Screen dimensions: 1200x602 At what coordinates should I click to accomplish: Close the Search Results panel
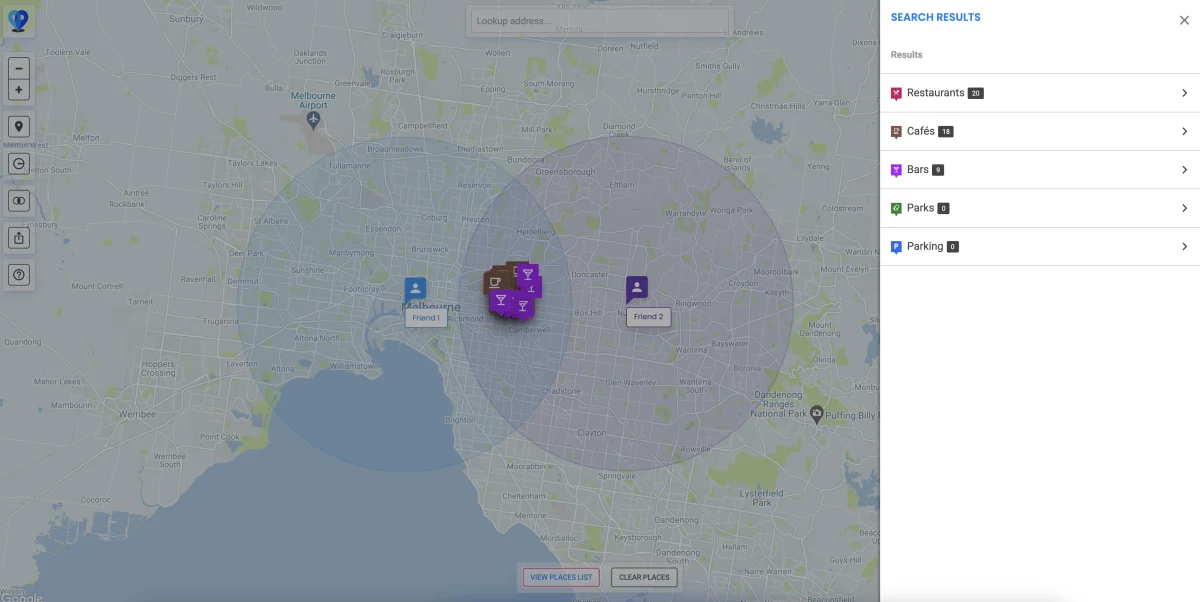(x=1184, y=20)
